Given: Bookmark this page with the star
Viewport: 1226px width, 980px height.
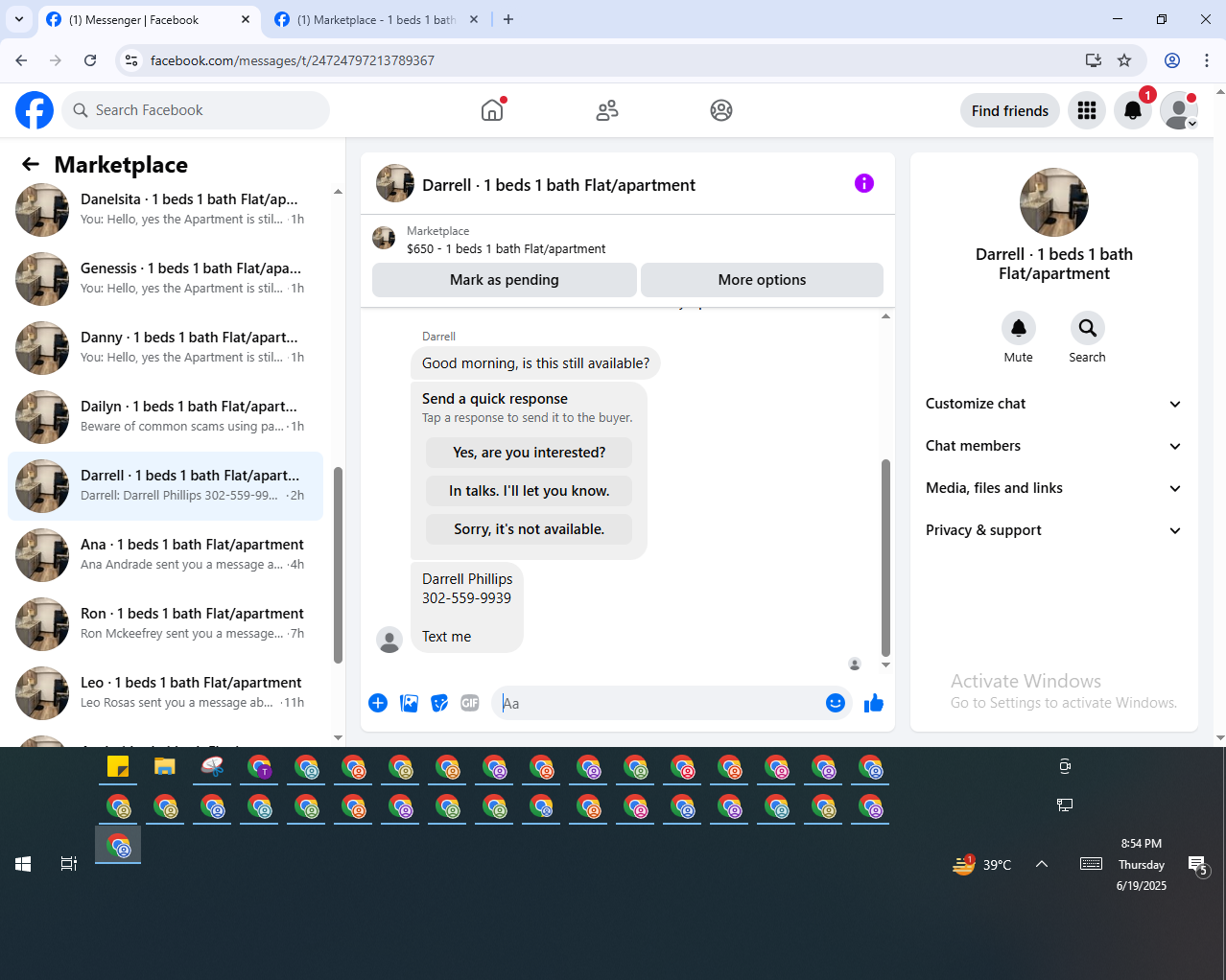Looking at the screenshot, I should [x=1124, y=60].
